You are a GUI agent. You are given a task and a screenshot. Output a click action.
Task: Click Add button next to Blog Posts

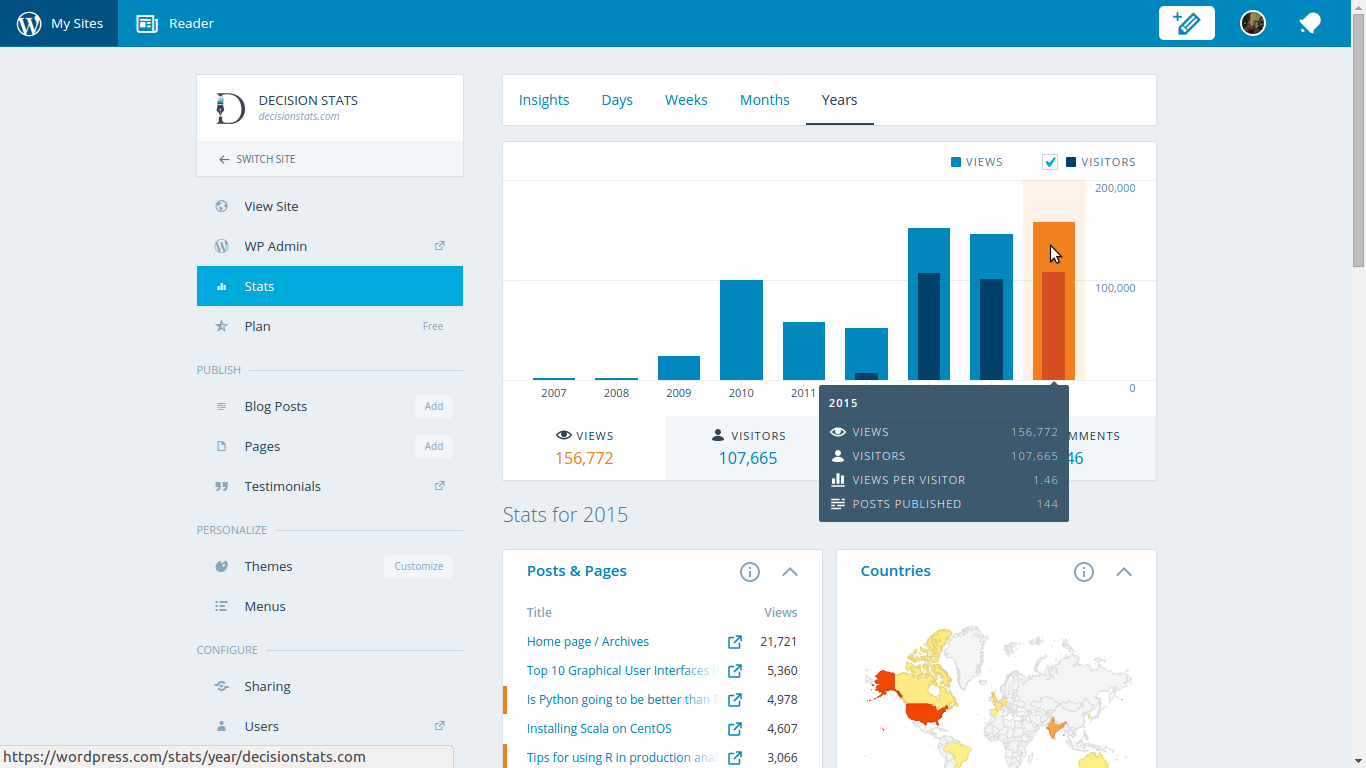click(x=433, y=406)
